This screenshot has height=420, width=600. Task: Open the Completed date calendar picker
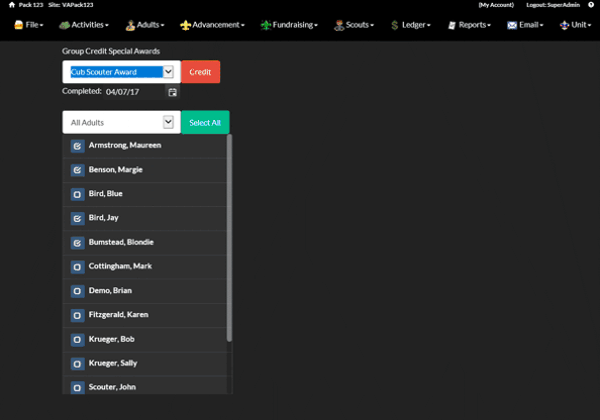(x=173, y=92)
